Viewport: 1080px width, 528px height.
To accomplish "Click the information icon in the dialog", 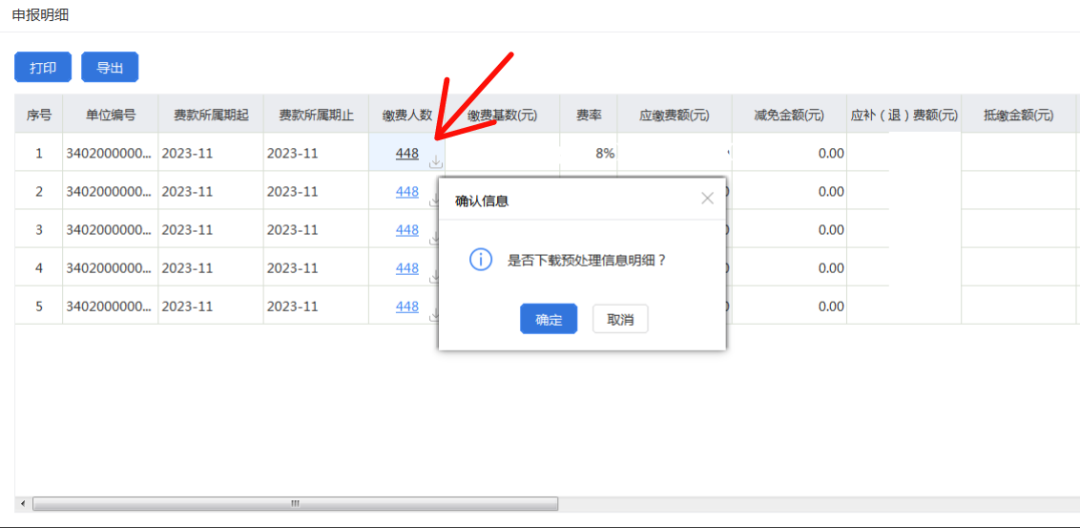I will [480, 260].
